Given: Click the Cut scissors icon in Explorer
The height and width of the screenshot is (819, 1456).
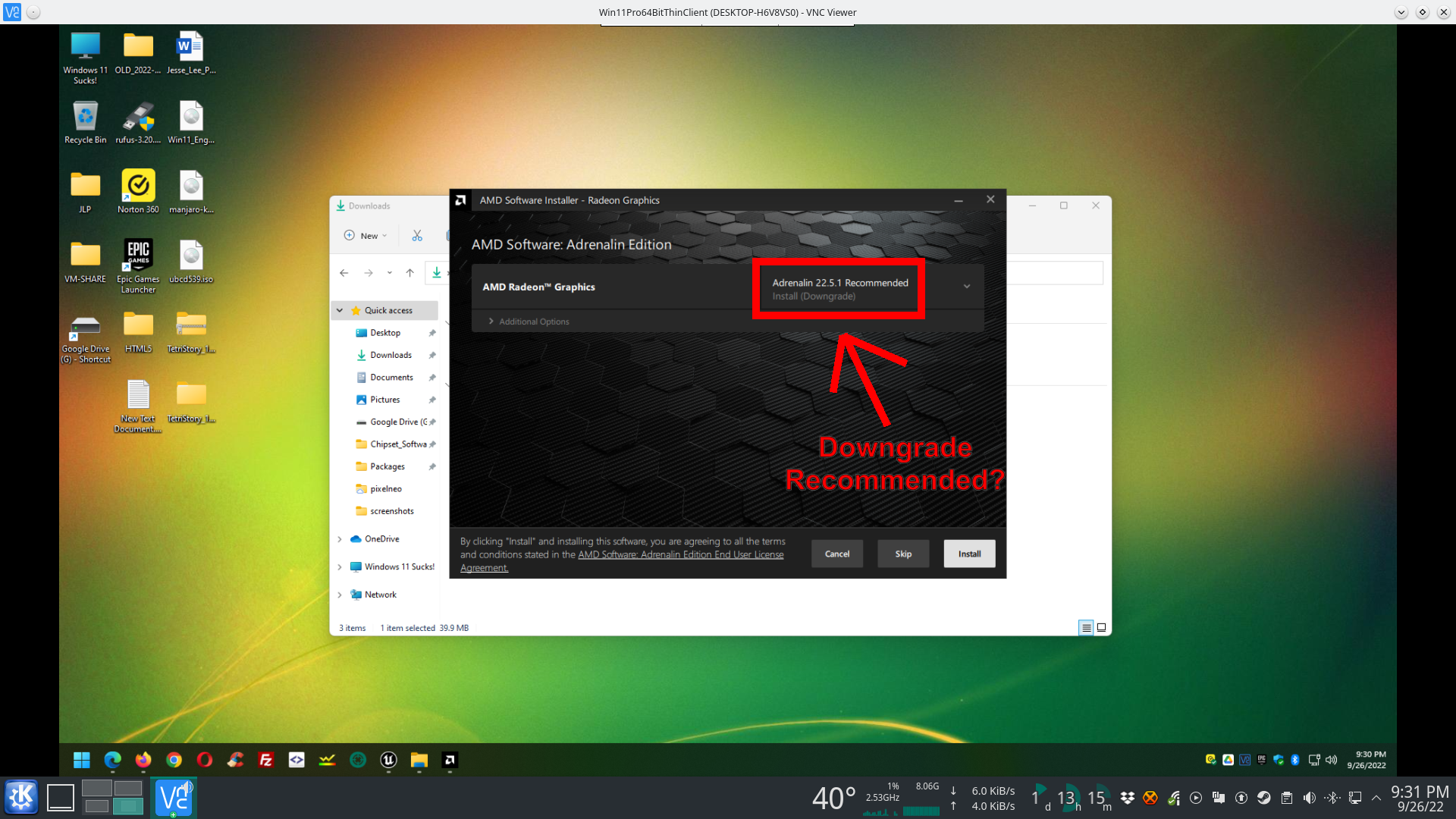Looking at the screenshot, I should (417, 236).
